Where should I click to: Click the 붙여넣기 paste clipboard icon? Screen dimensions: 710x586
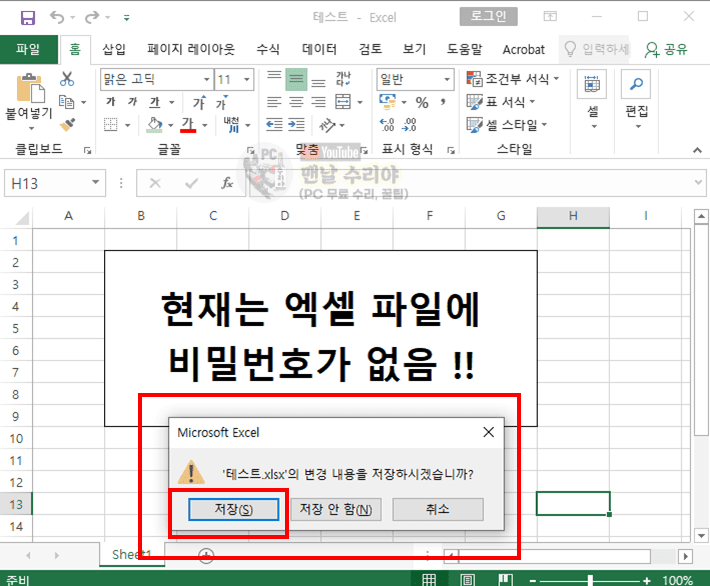(30, 88)
